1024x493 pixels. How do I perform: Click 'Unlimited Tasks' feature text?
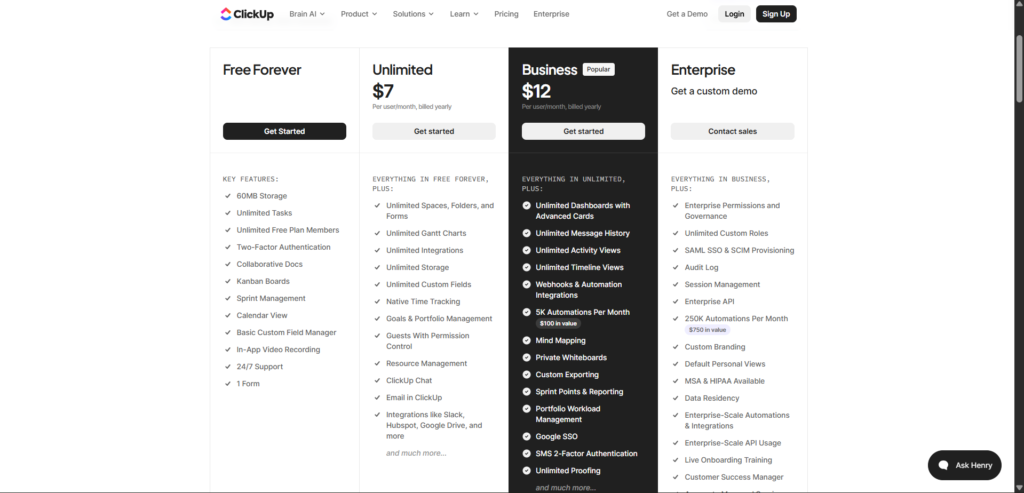coord(264,213)
